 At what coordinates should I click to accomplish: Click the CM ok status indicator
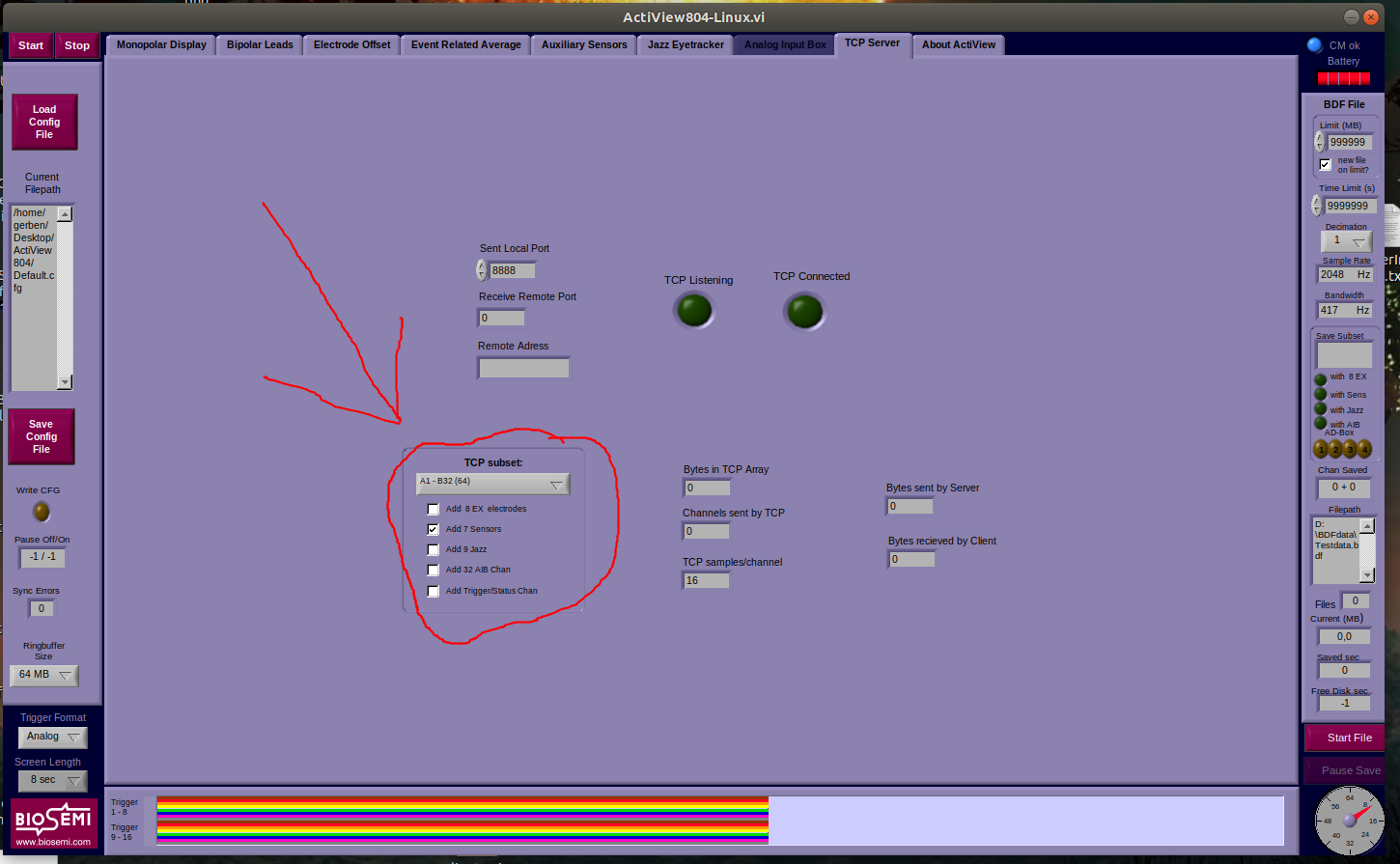[x=1314, y=43]
